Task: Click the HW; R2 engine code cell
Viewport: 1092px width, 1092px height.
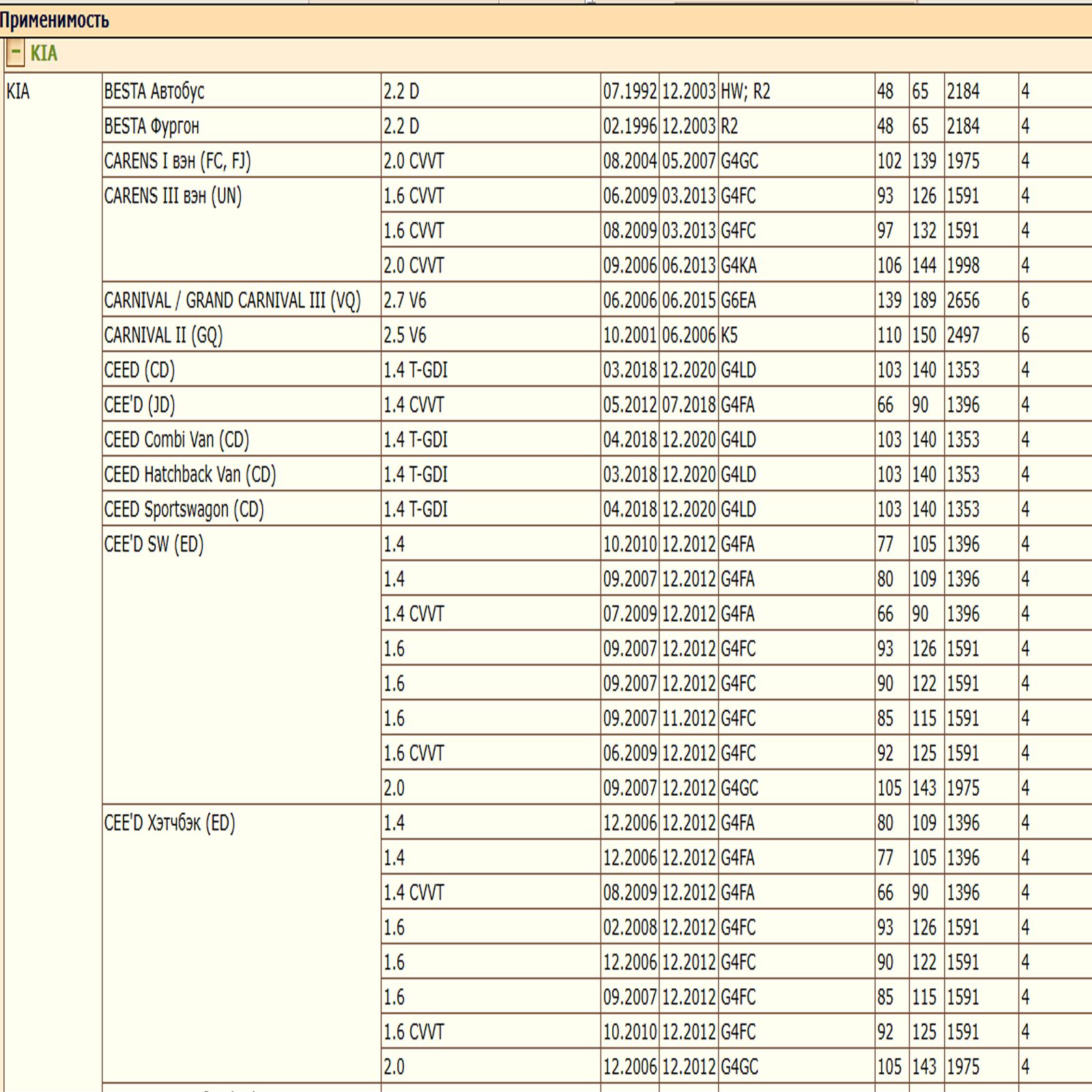Action: coord(745,91)
